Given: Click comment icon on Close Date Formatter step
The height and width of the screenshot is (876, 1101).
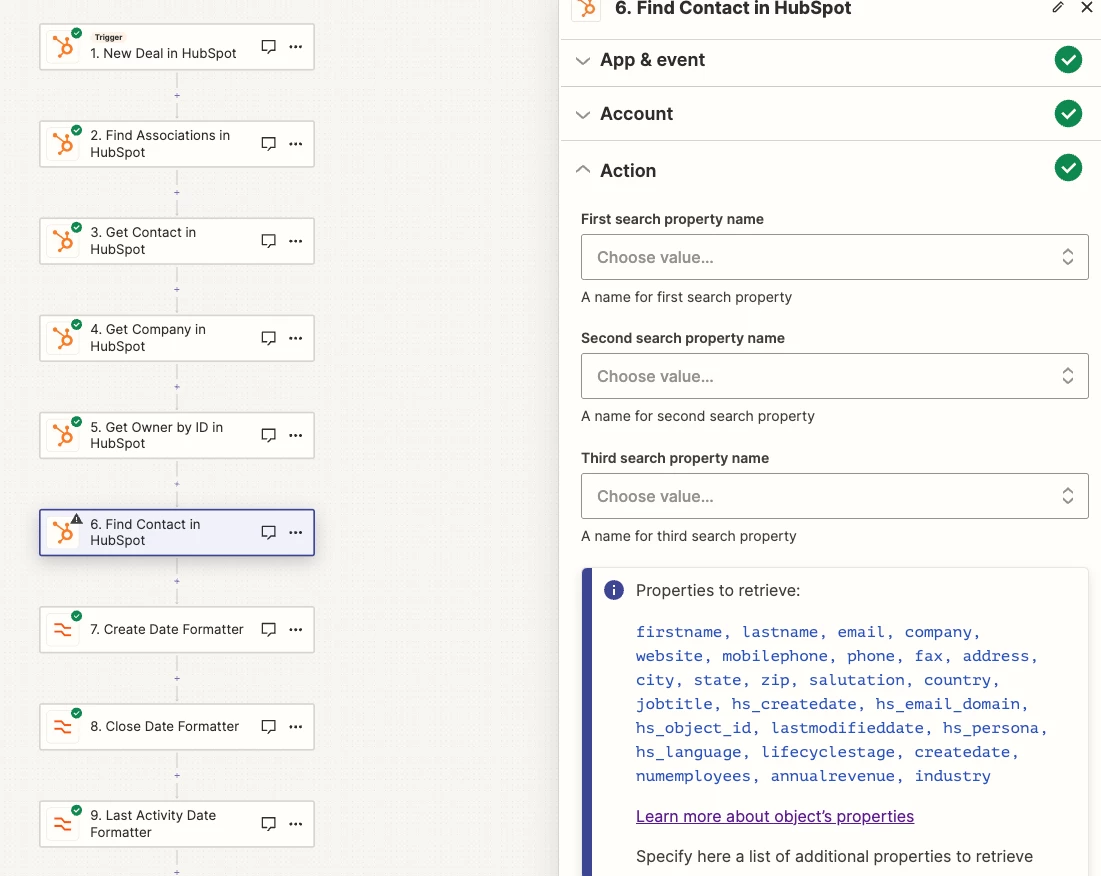Looking at the screenshot, I should point(268,726).
